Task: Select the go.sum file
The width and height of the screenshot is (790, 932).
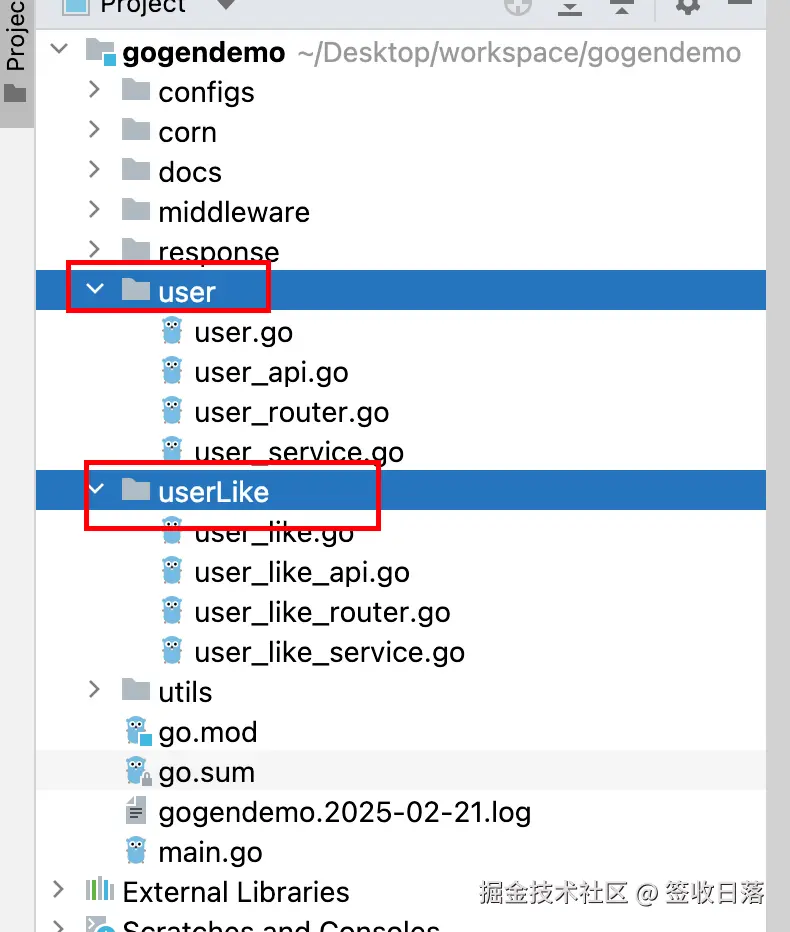Action: [x=206, y=772]
